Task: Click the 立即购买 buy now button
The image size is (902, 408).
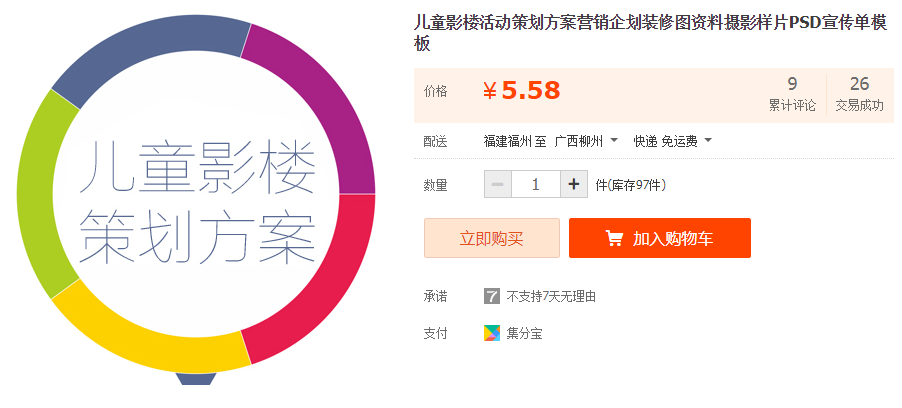Action: click(492, 238)
